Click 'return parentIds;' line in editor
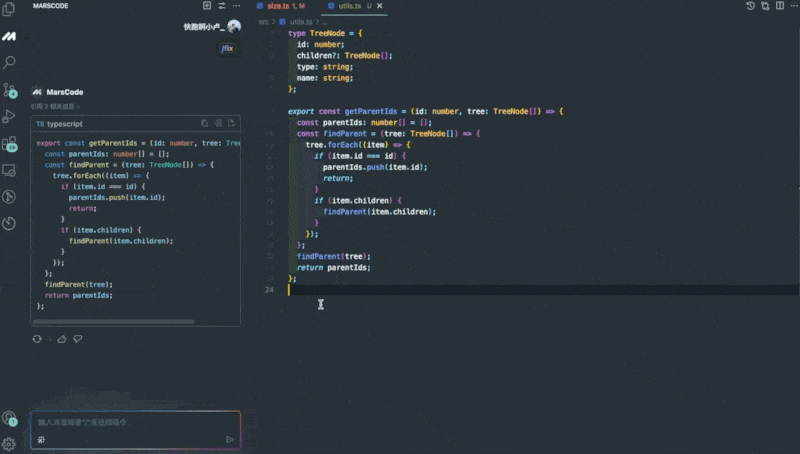 pos(334,267)
